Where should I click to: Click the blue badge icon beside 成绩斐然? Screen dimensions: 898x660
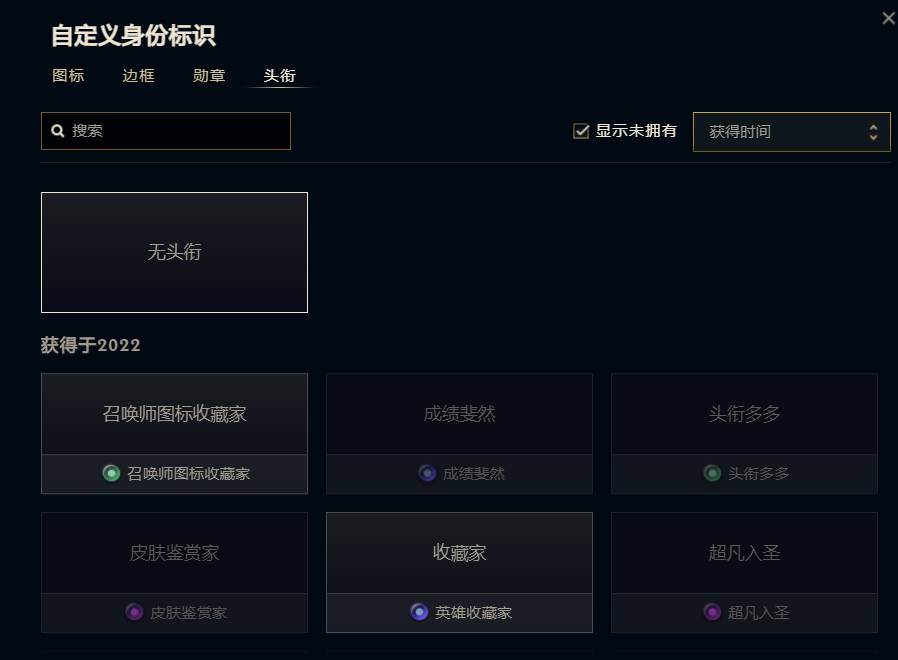click(427, 473)
